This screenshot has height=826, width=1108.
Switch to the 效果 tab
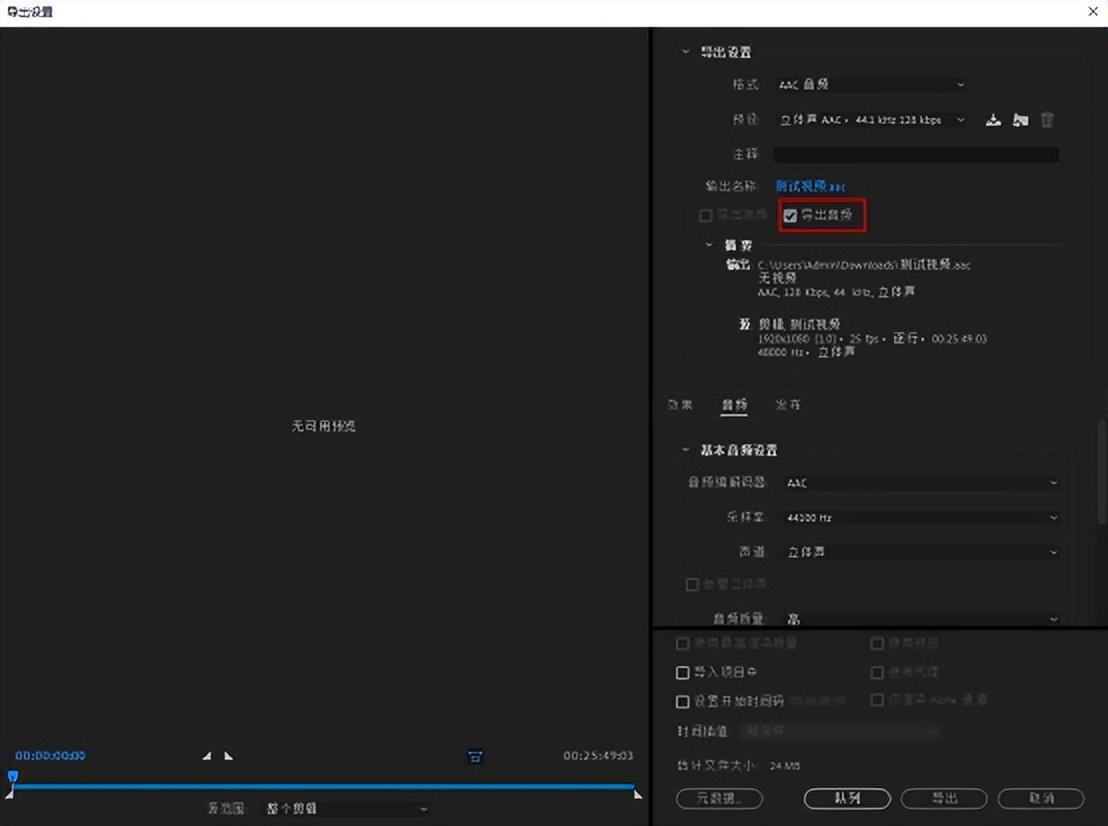coord(680,404)
